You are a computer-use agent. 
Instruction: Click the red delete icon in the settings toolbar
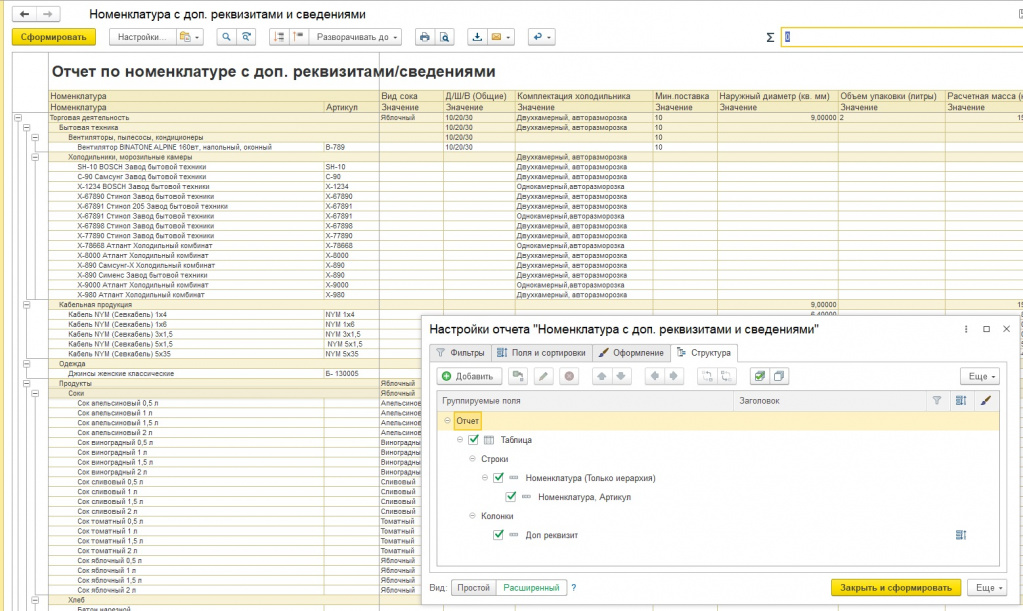click(570, 376)
